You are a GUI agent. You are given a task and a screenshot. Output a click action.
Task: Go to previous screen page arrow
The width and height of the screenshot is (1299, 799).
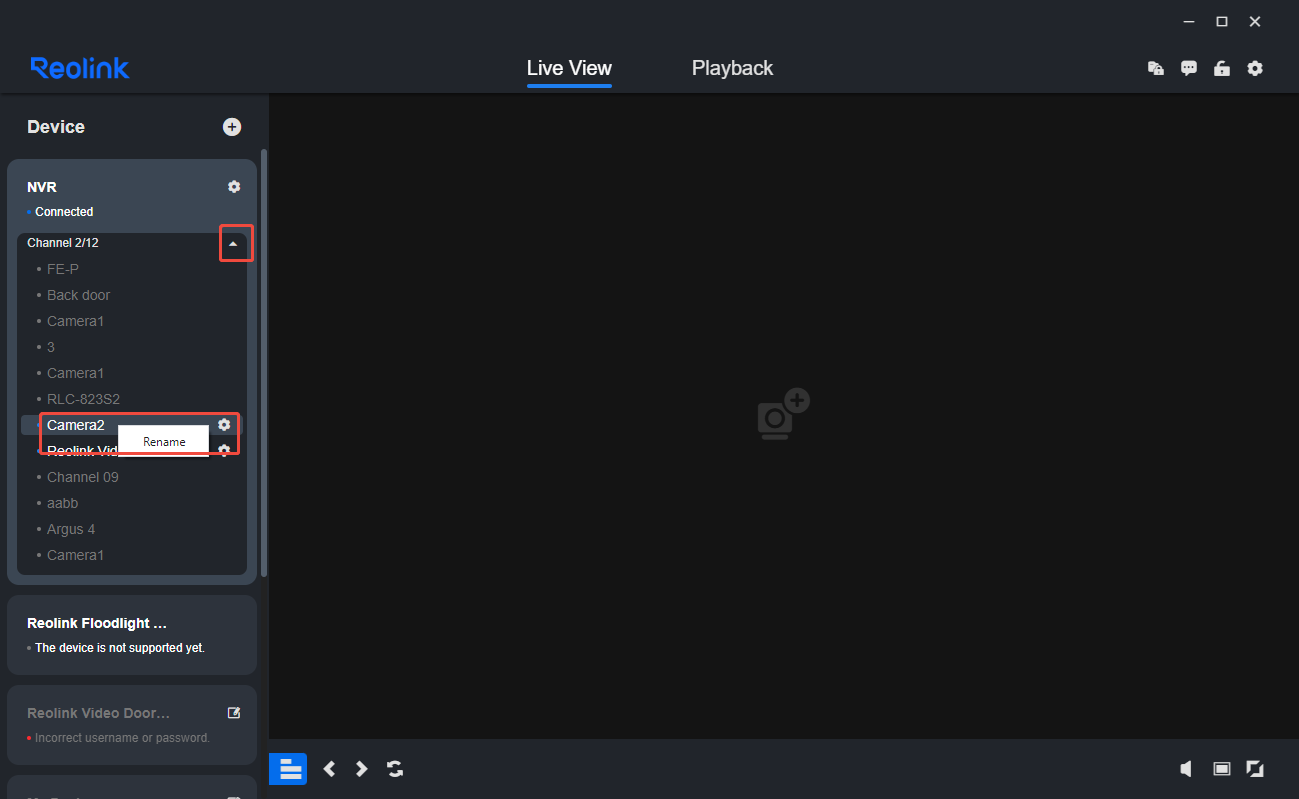(329, 769)
